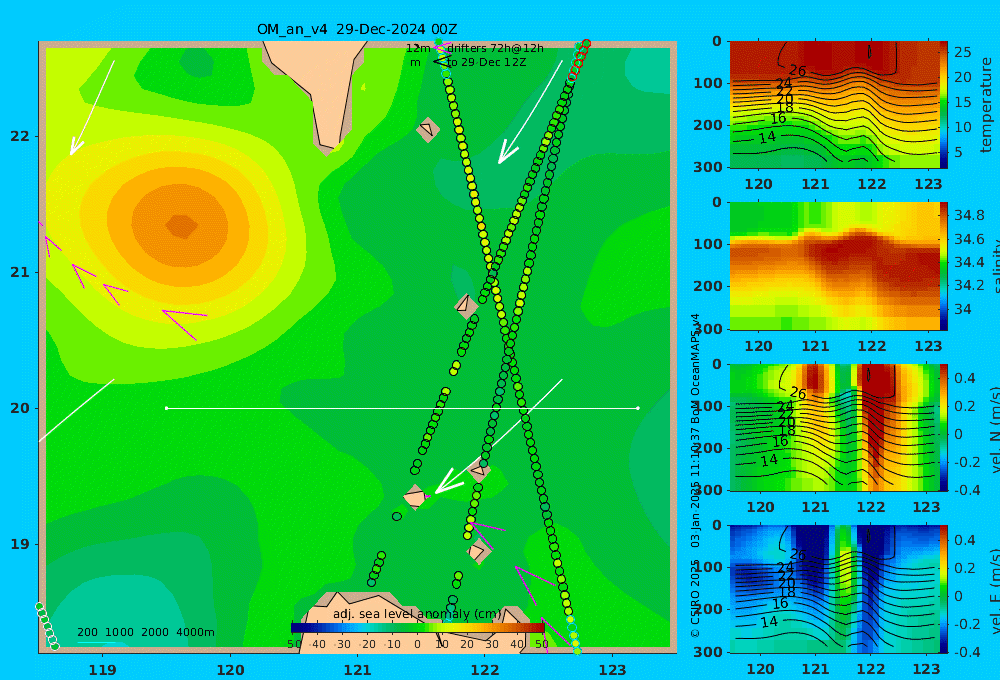Click the rotated CSIRO OceanMAPS copyright text
Viewport: 1000px width, 680px height.
[695, 475]
